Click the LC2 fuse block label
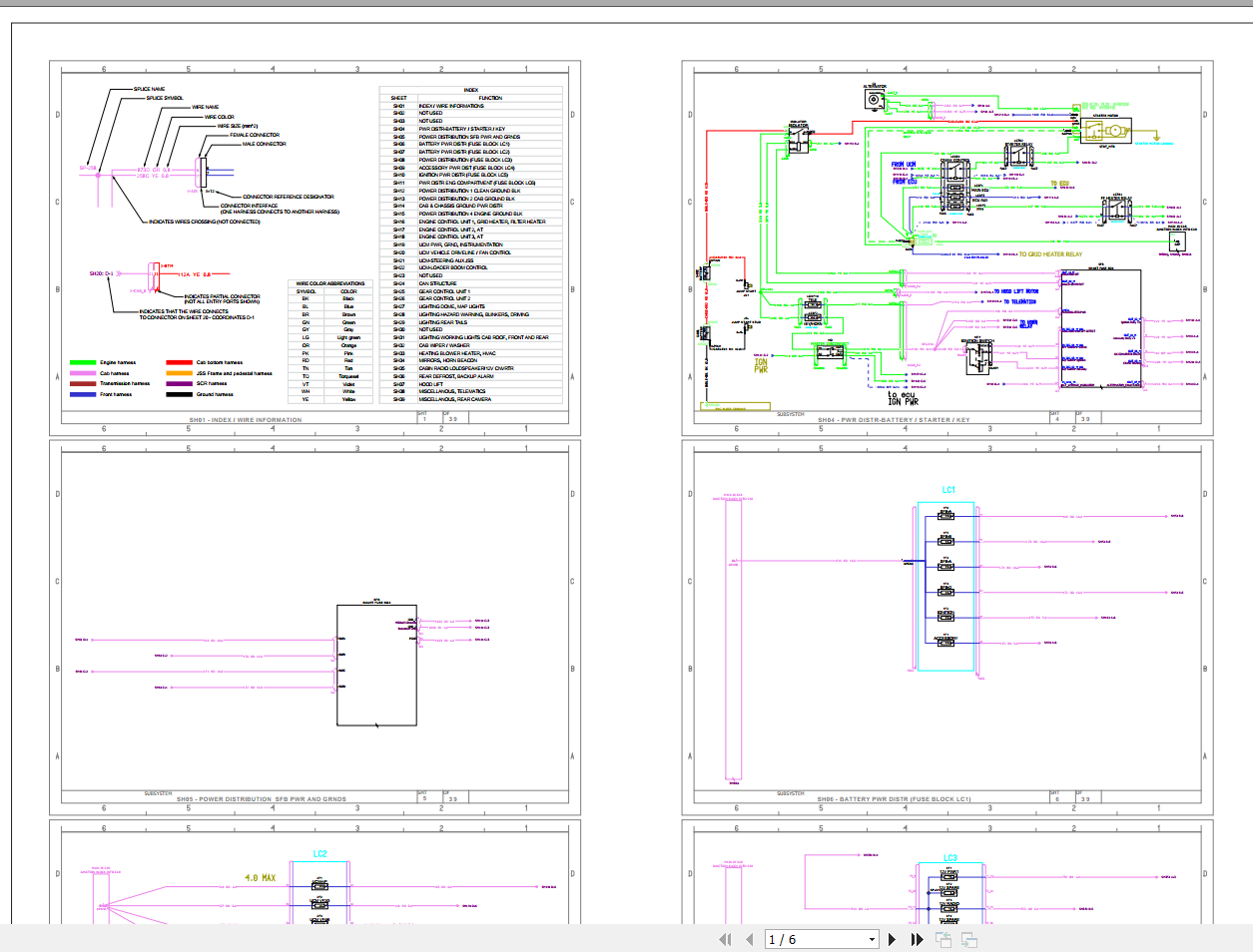This screenshot has width=1253, height=952. [x=319, y=854]
